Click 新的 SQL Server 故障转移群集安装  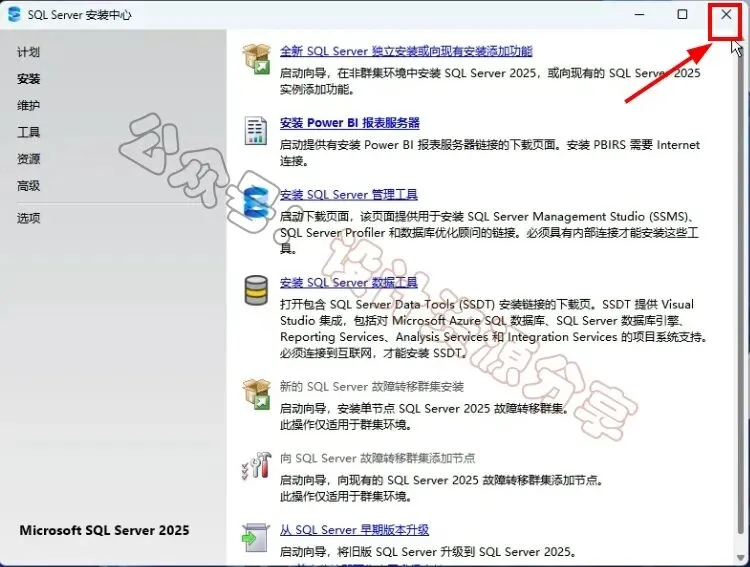[372, 386]
